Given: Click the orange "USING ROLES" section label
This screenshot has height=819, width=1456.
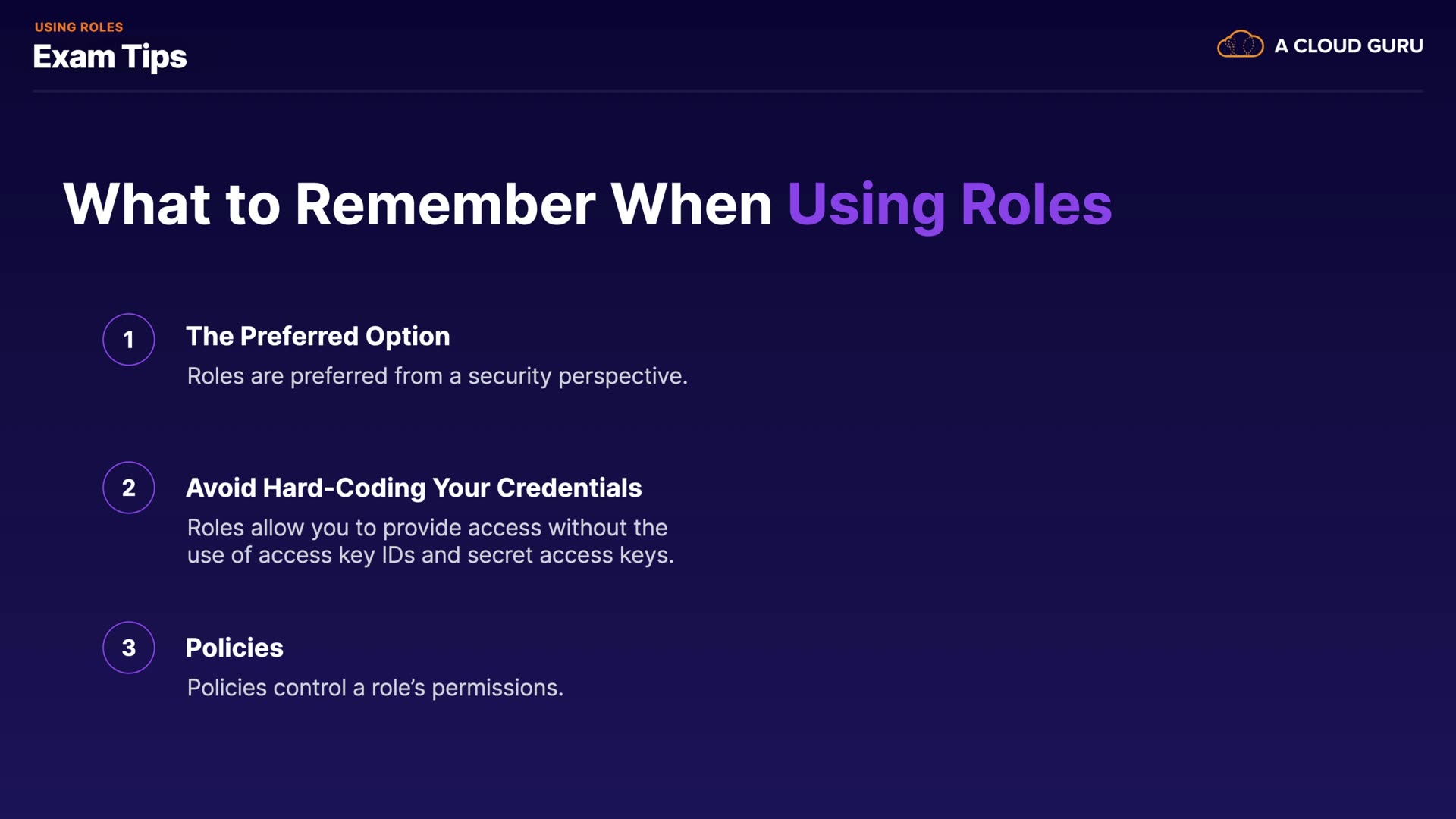Looking at the screenshot, I should click(79, 27).
